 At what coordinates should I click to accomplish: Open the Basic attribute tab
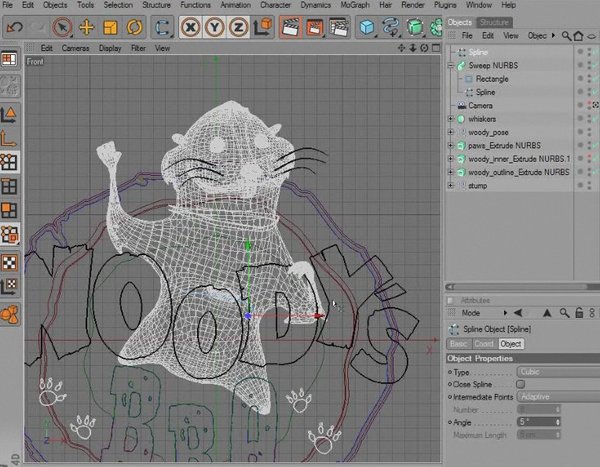[x=458, y=344]
